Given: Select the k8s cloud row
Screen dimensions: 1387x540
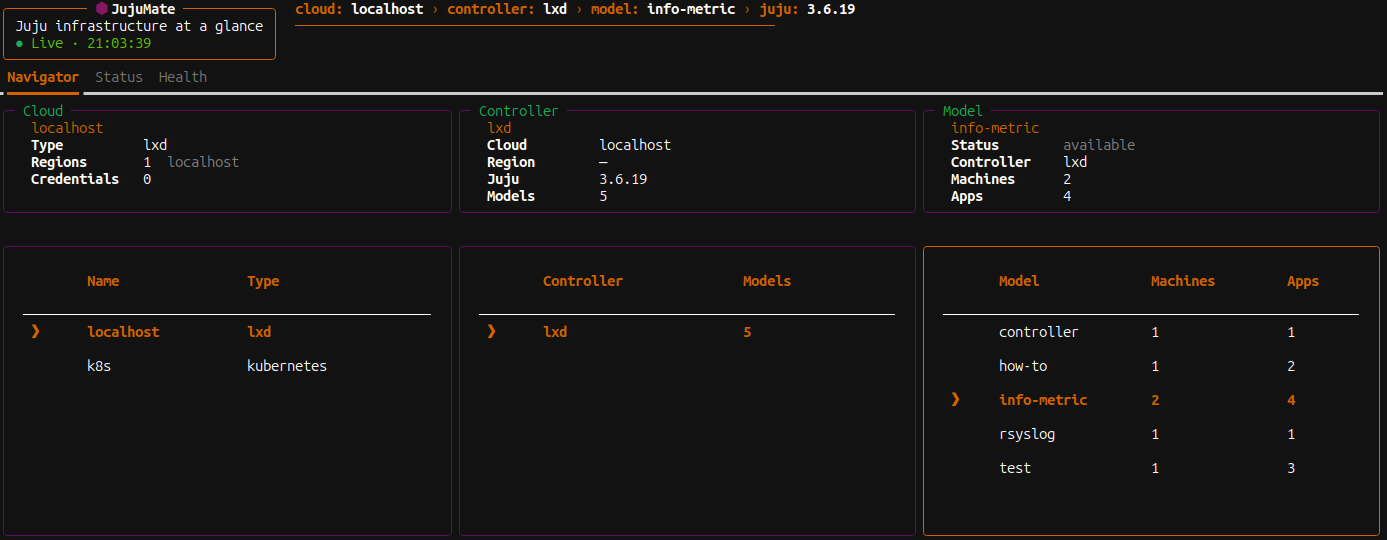Looking at the screenshot, I should [99, 366].
